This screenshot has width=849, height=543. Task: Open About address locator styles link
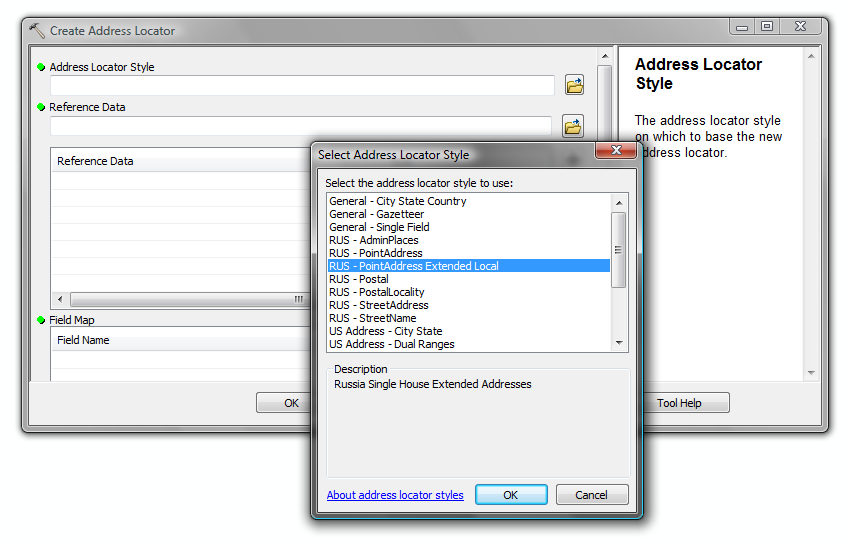tap(395, 495)
